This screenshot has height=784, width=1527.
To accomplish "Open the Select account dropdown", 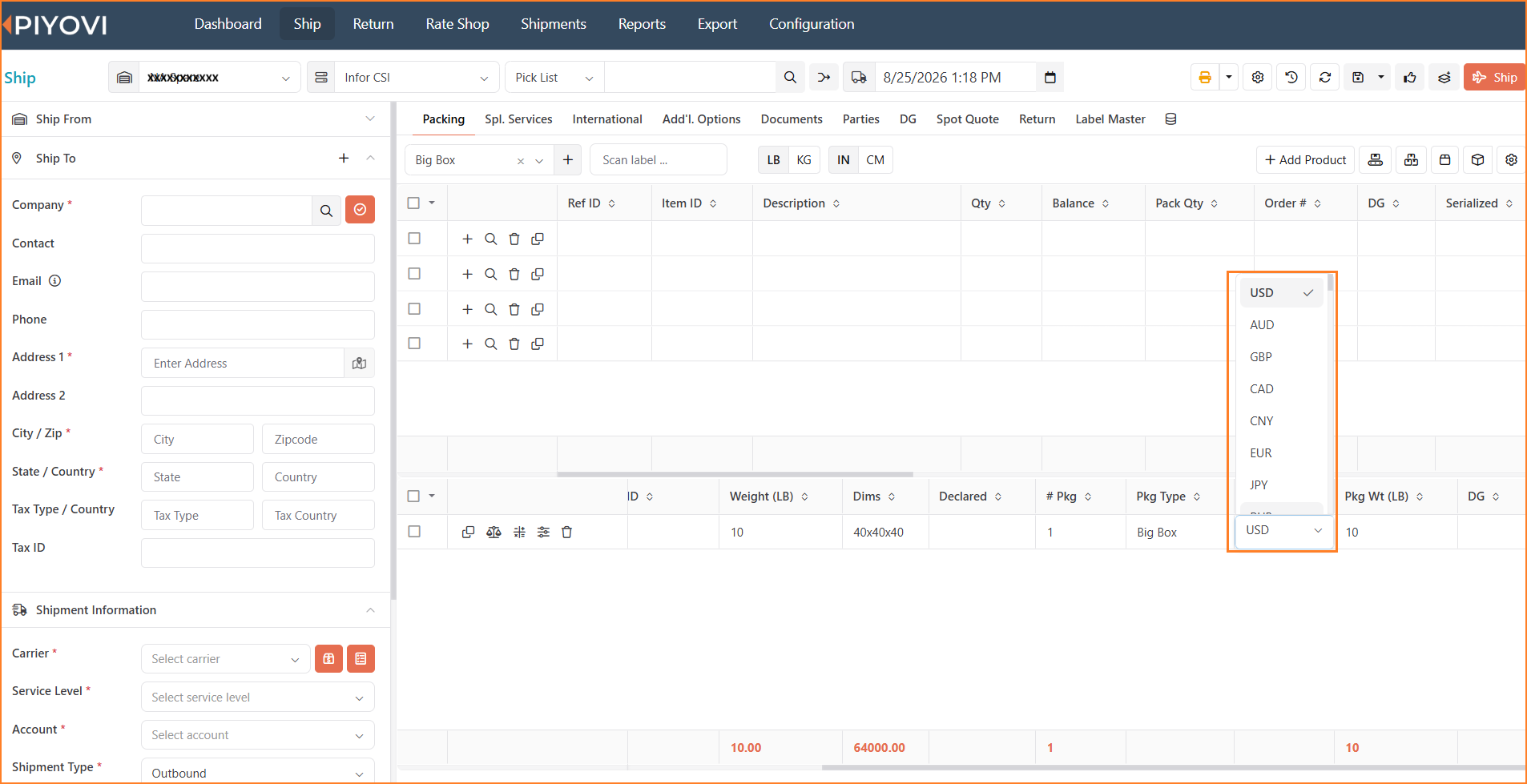I will (258, 735).
